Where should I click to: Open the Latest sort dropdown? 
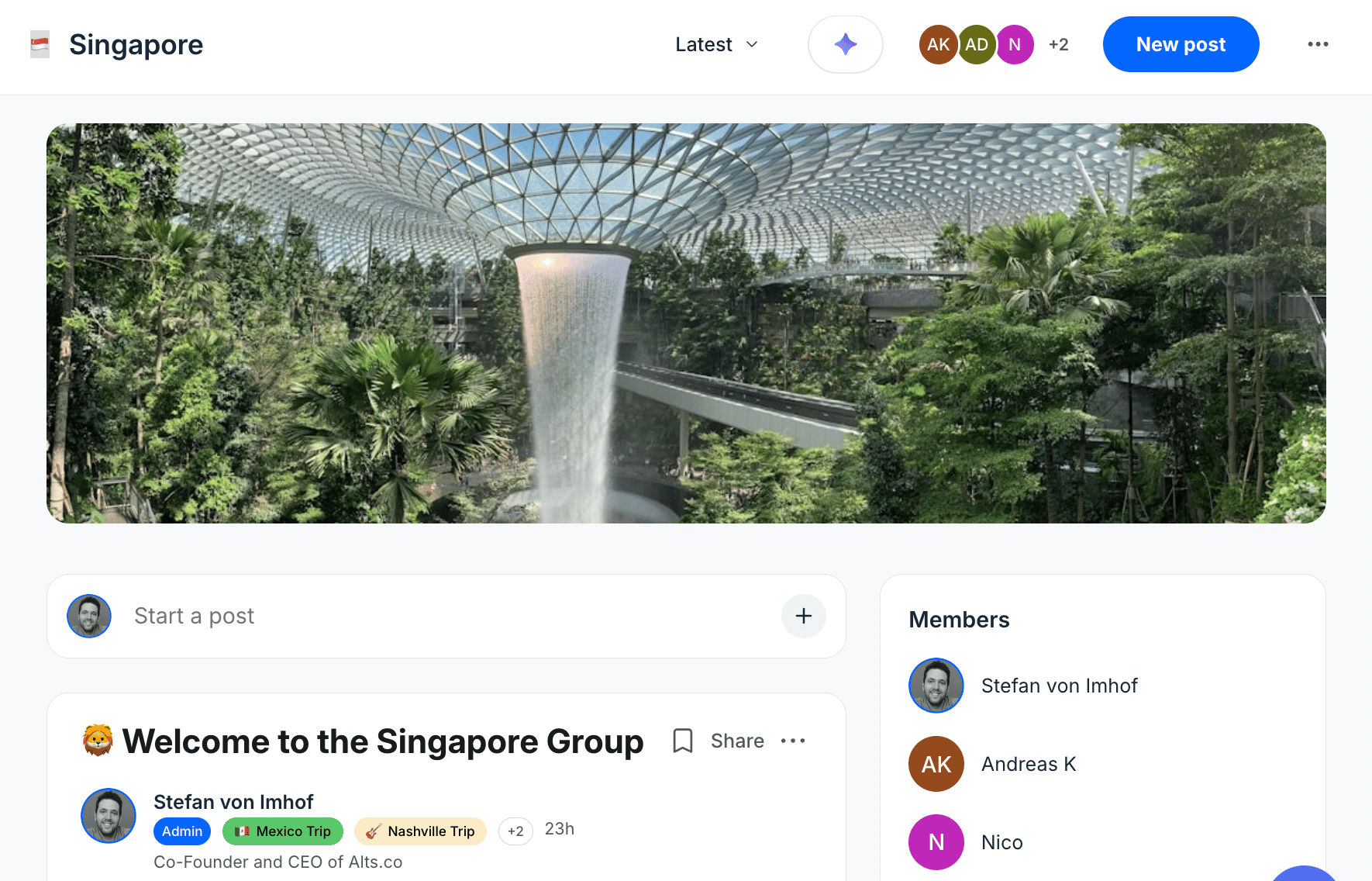pyautogui.click(x=716, y=44)
